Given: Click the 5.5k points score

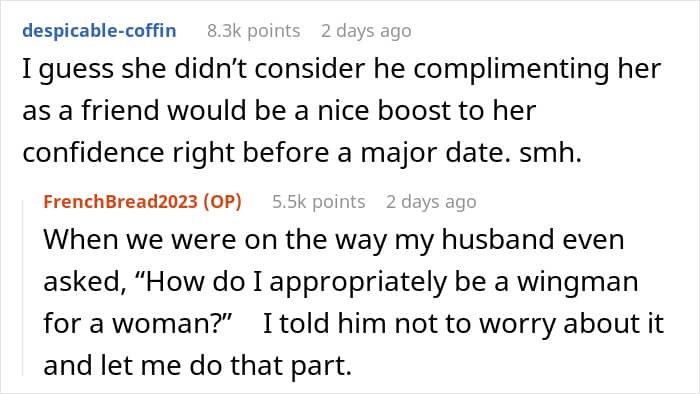Looking at the screenshot, I should pos(319,202).
